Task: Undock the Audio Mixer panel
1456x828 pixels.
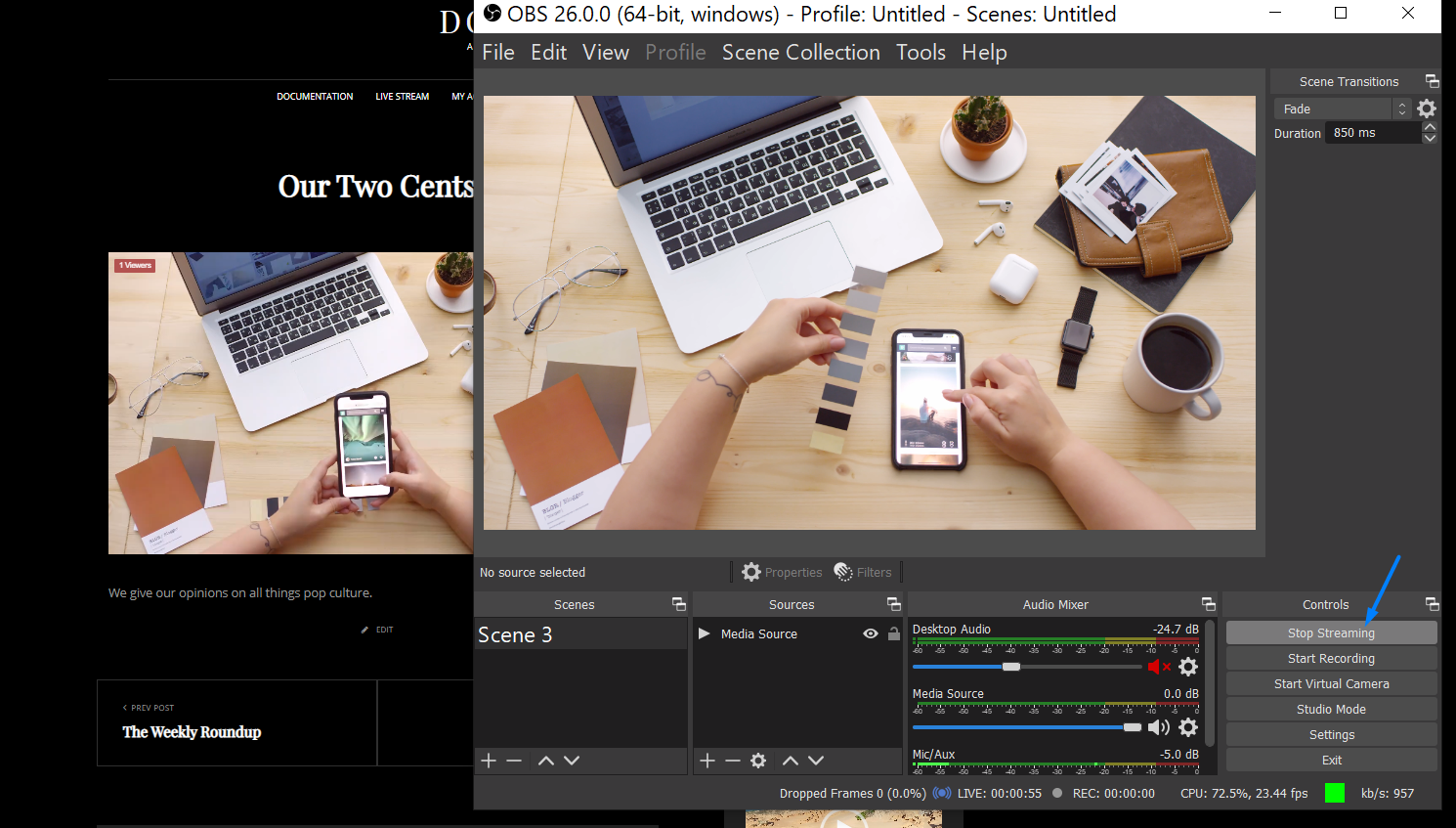Action: click(x=1209, y=604)
